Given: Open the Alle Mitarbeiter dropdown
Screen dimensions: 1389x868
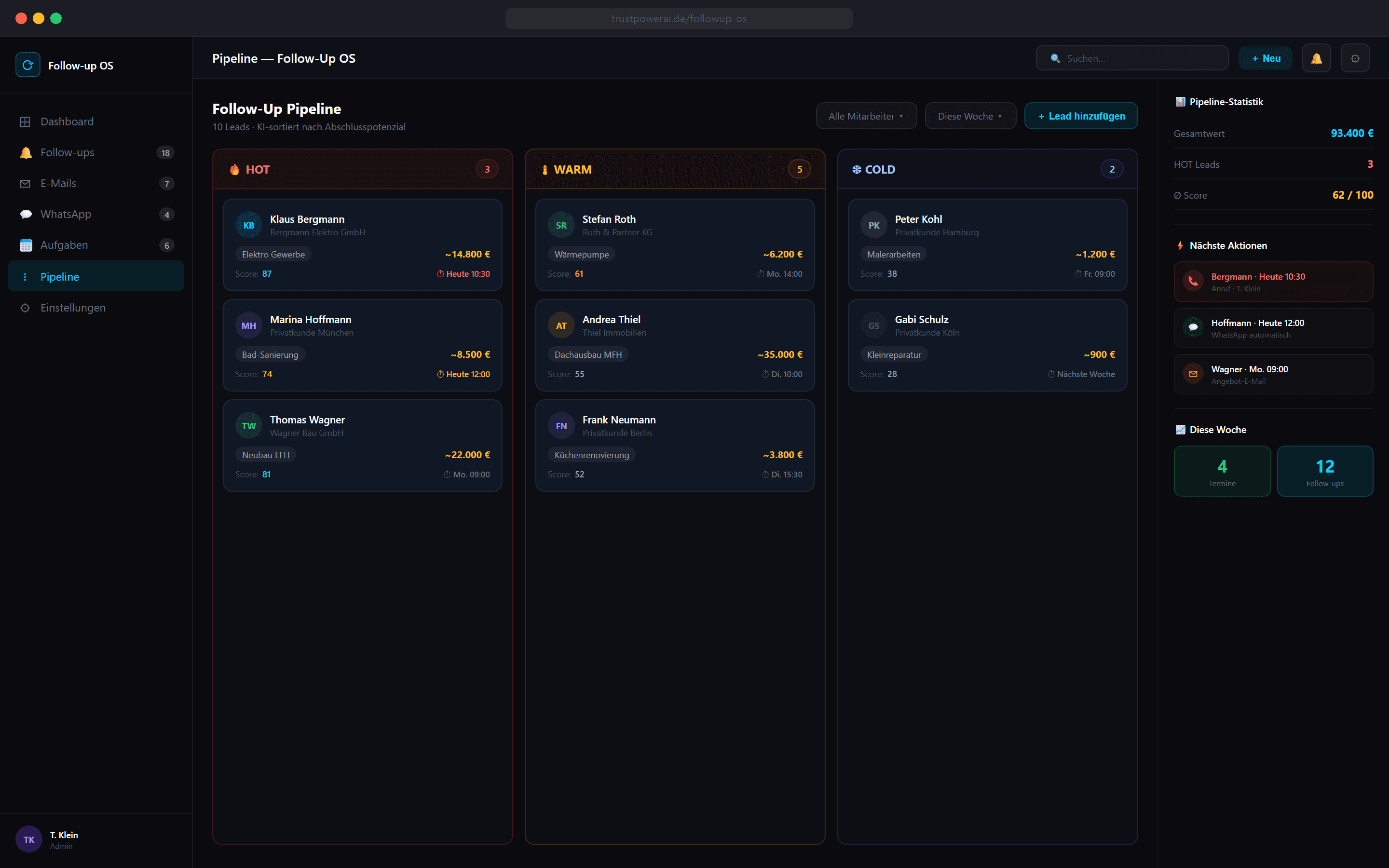Looking at the screenshot, I should (x=866, y=116).
